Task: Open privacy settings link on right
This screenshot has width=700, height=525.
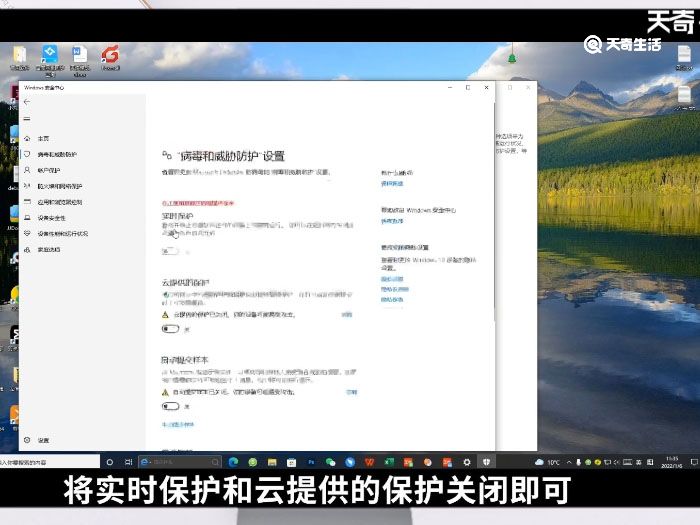Action: pos(392,279)
